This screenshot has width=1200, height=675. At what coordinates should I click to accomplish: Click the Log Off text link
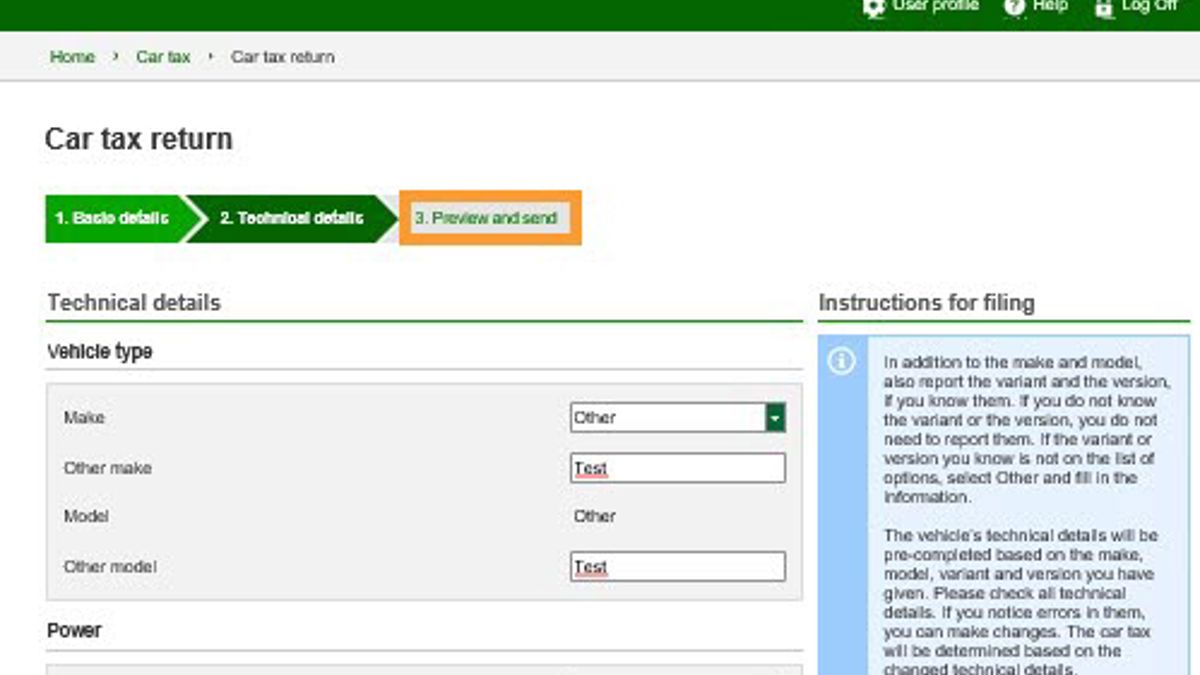(x=1150, y=6)
